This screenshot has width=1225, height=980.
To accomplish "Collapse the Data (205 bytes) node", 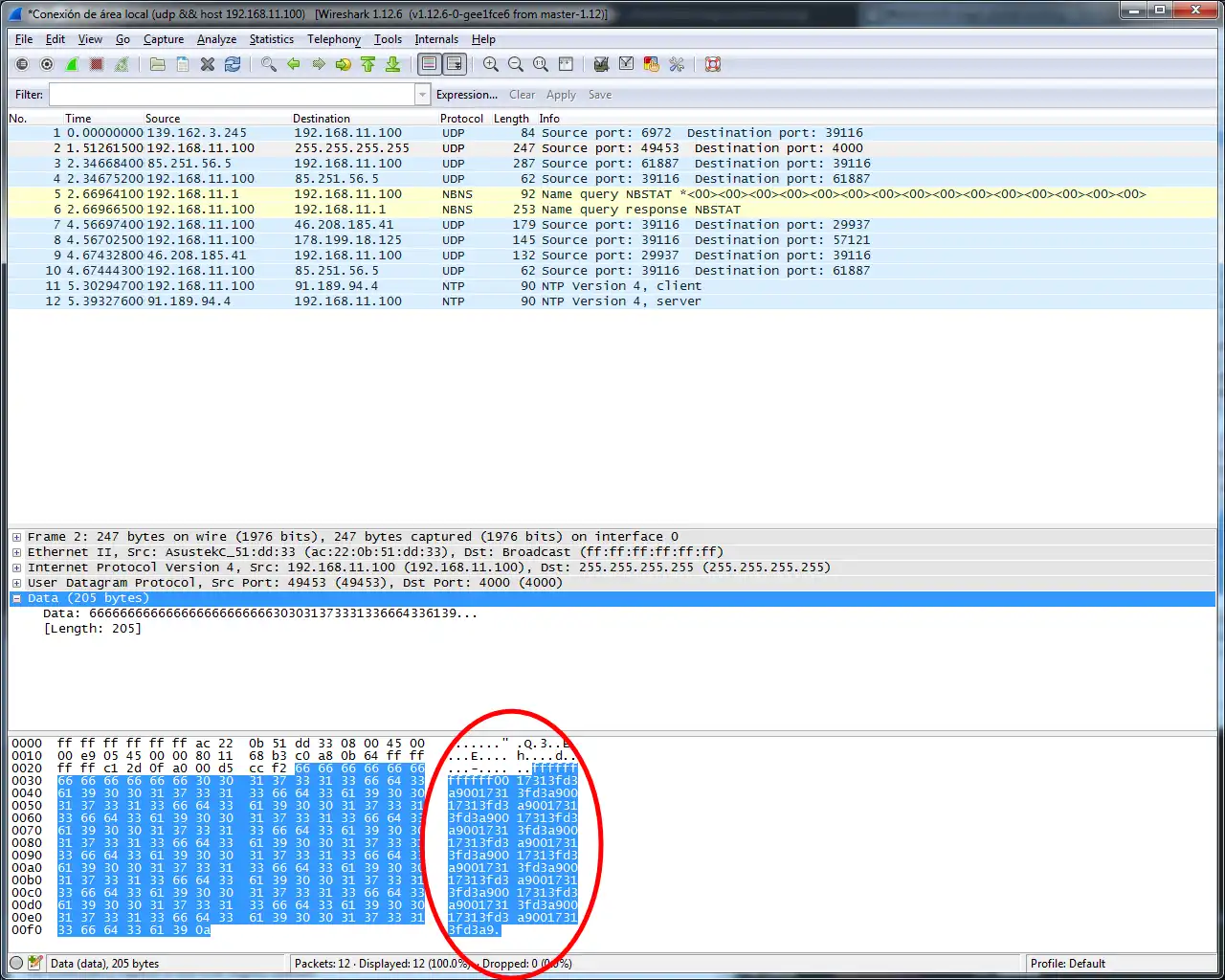I will 16,598.
